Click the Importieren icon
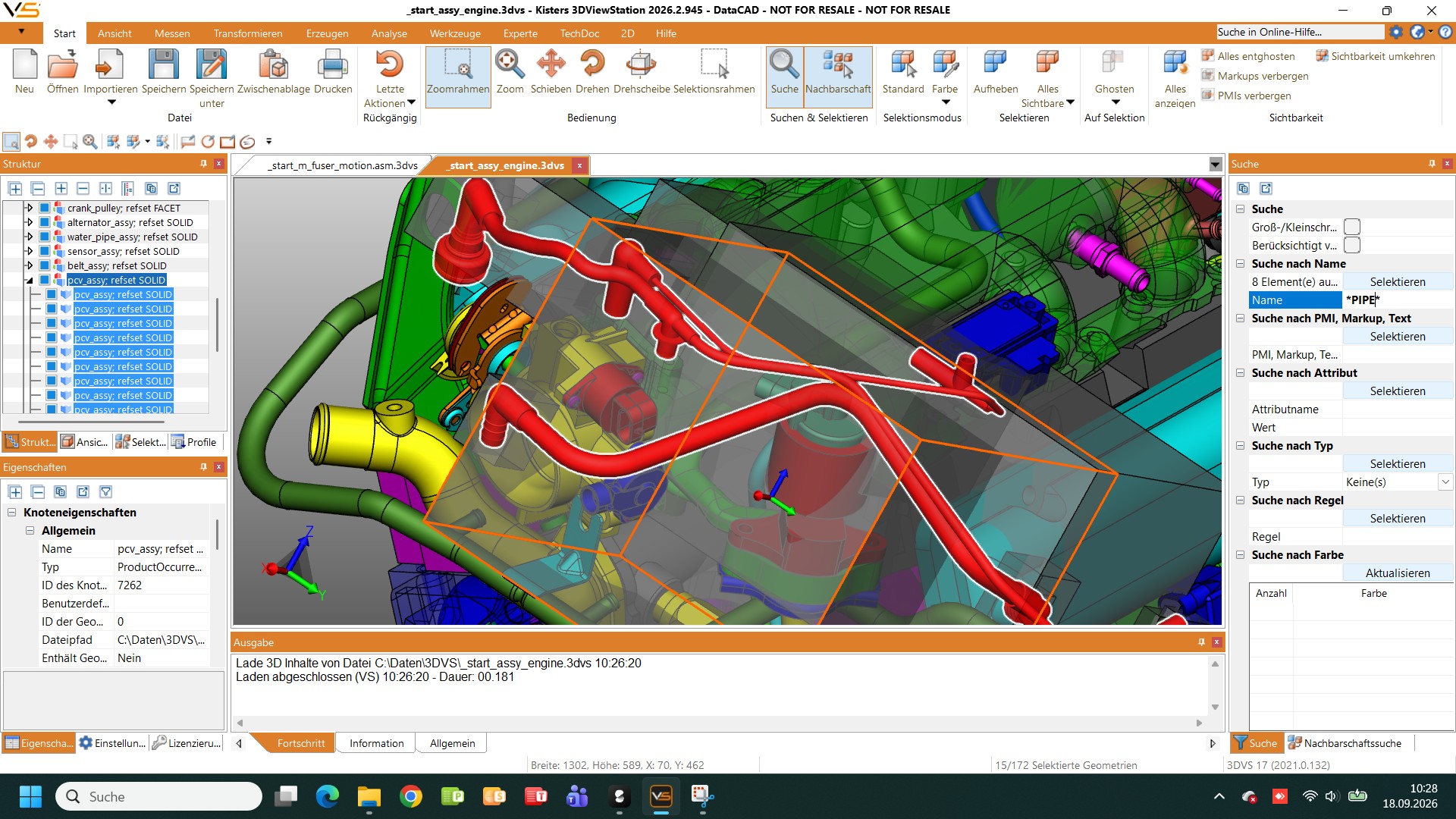Image resolution: width=1456 pixels, height=819 pixels. 110,64
